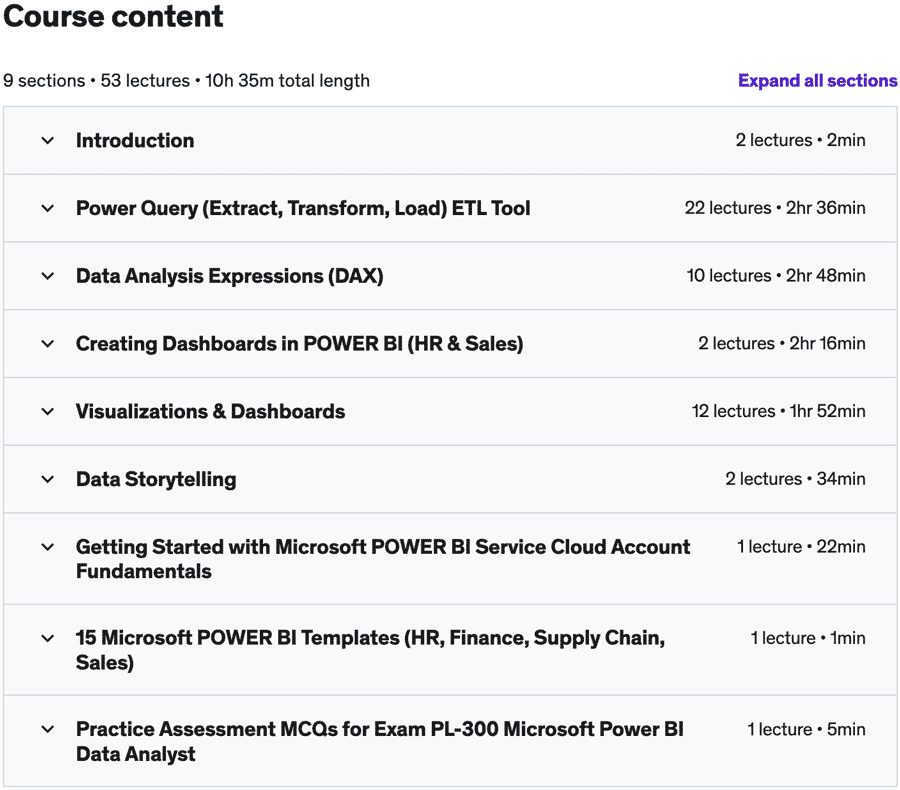Open the Introduction section title

click(x=135, y=141)
